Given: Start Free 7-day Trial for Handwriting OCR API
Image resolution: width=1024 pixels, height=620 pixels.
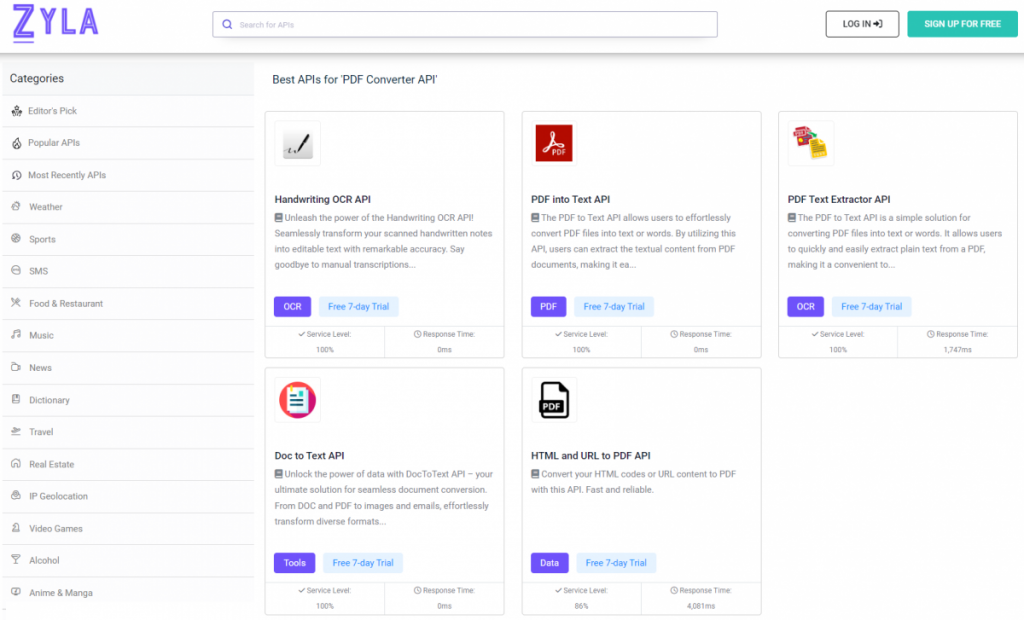Looking at the screenshot, I should coord(359,306).
